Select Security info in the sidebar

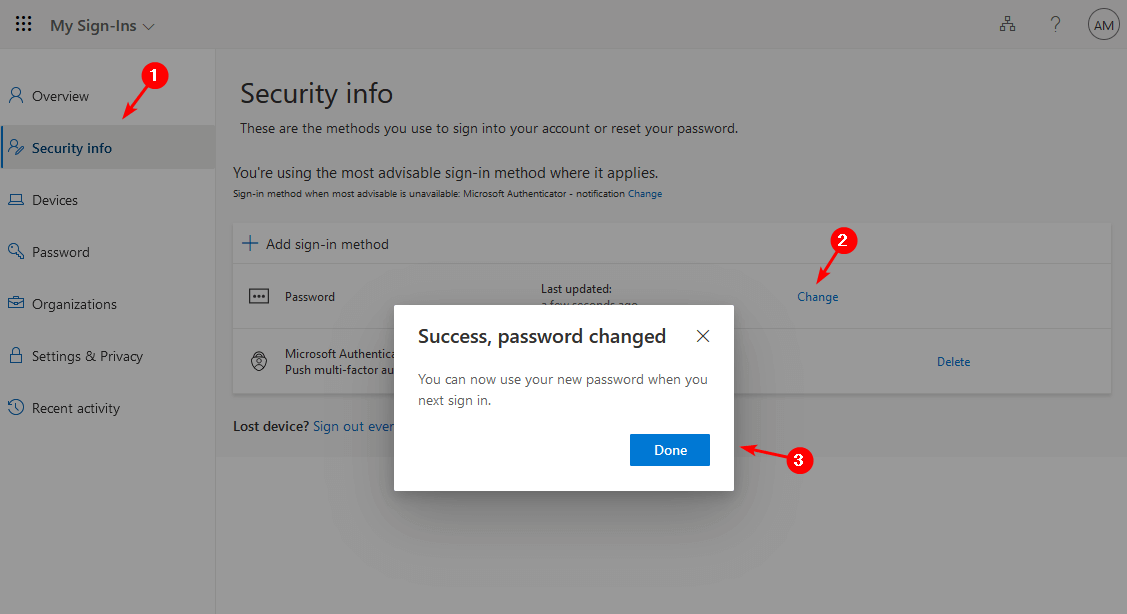tap(72, 148)
